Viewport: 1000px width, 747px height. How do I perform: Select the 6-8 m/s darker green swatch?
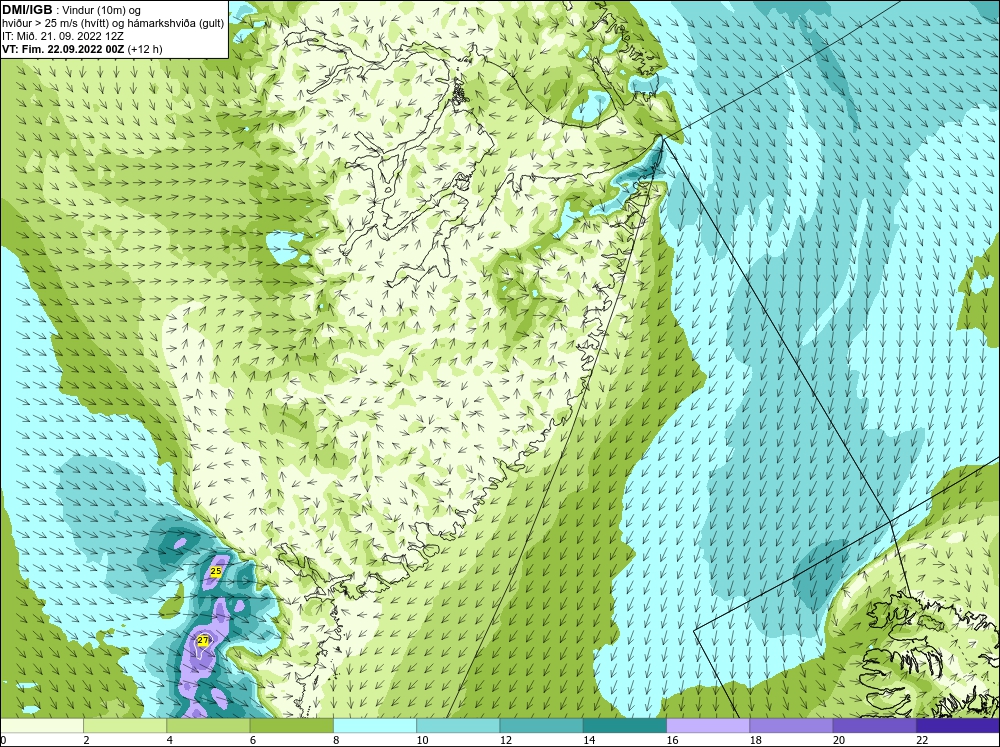point(291,725)
